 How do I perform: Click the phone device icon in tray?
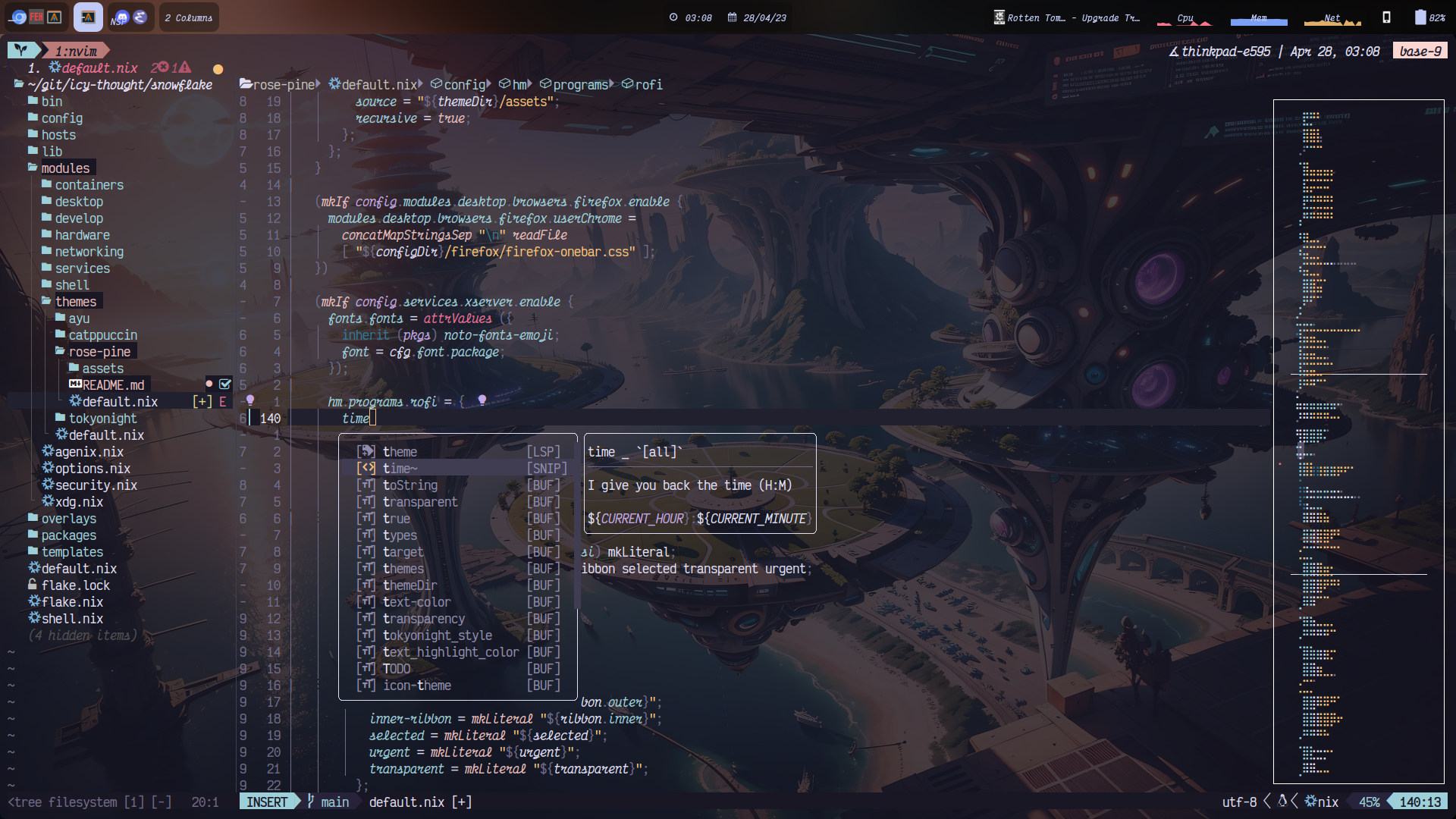pos(1386,17)
